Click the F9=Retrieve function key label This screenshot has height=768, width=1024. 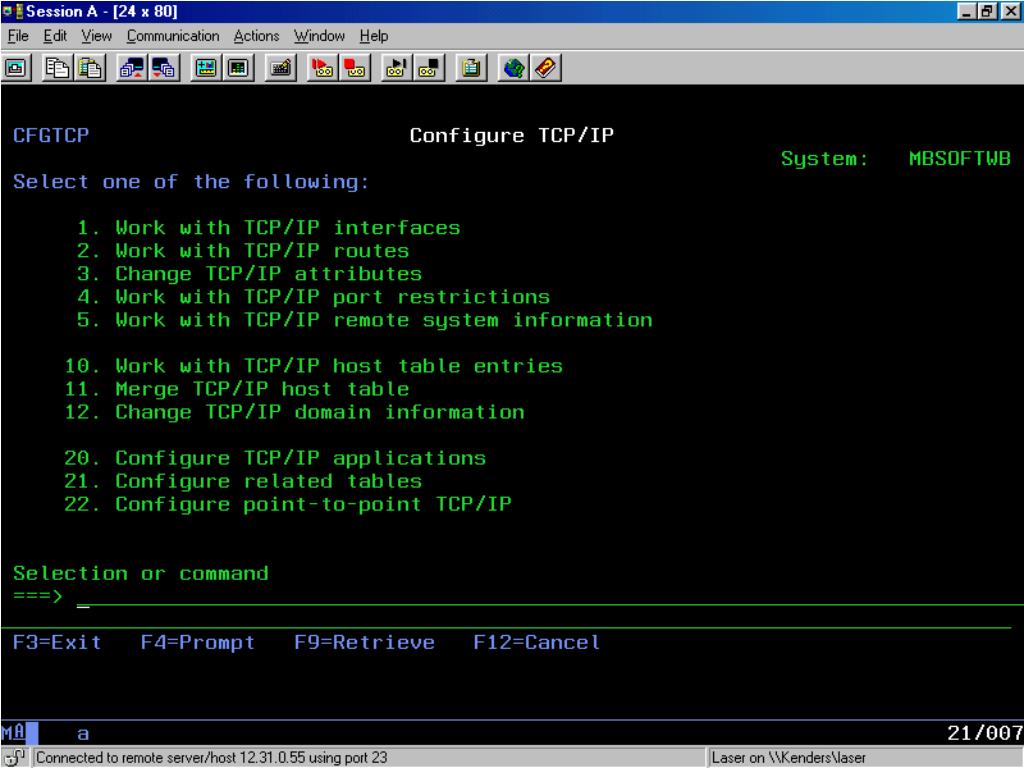(364, 643)
